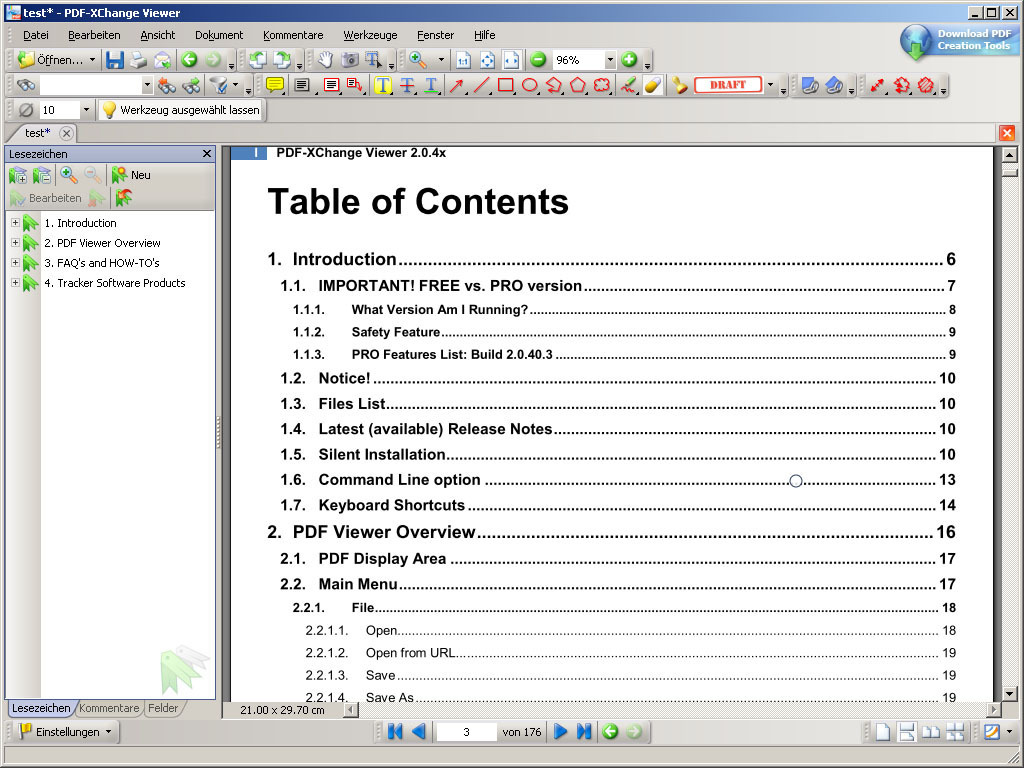1024x768 pixels.
Task: Select the Underline text tool
Action: [431, 85]
